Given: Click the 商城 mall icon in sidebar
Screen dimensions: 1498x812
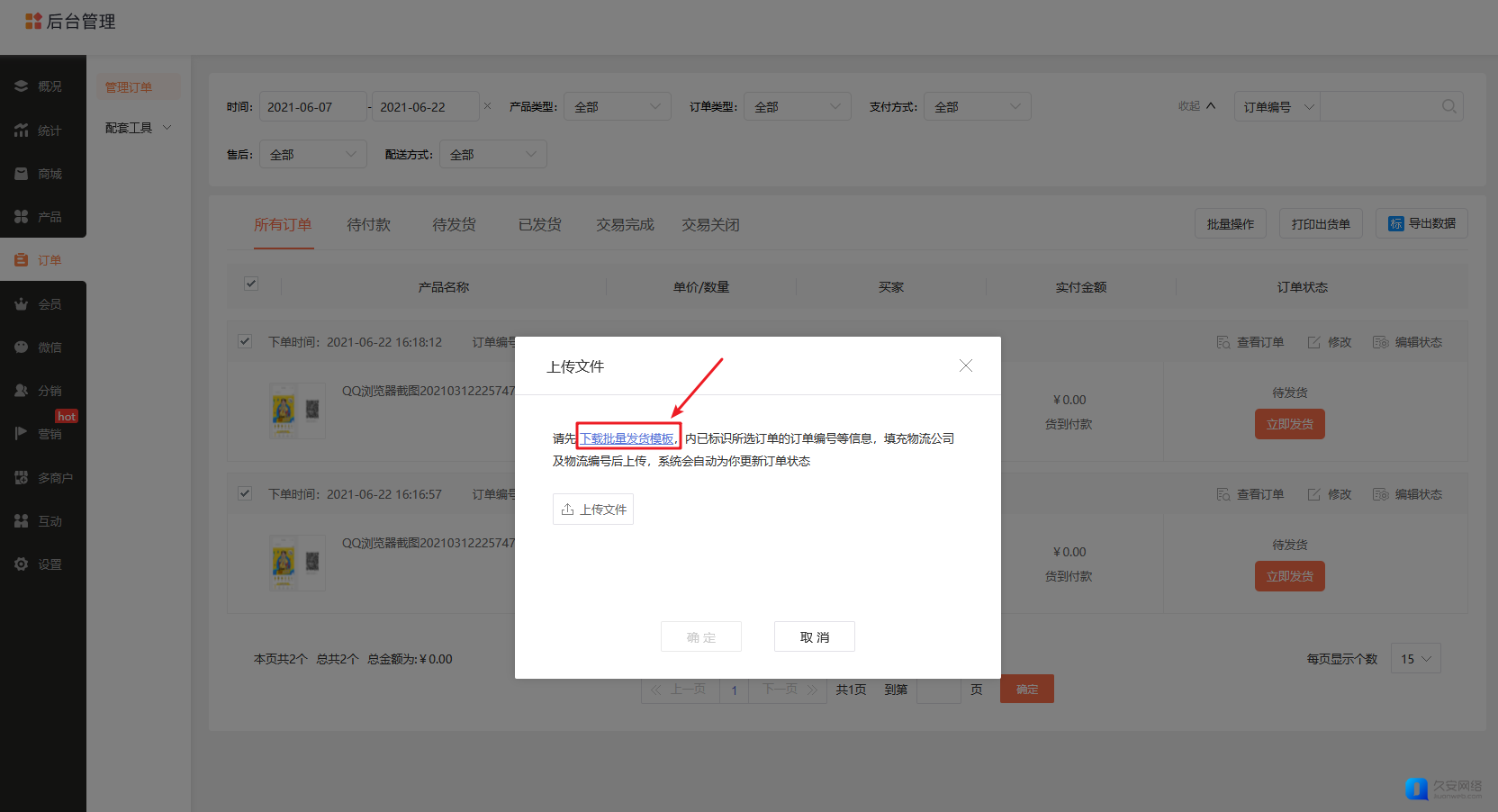Looking at the screenshot, I should pos(22,174).
